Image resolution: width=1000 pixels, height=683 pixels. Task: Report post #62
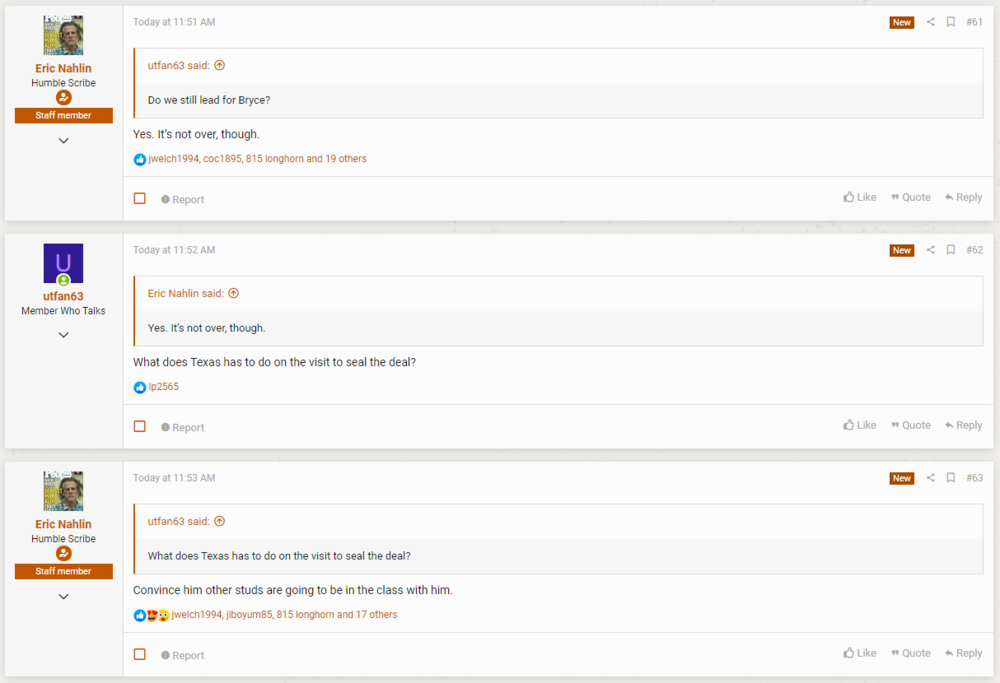(183, 428)
